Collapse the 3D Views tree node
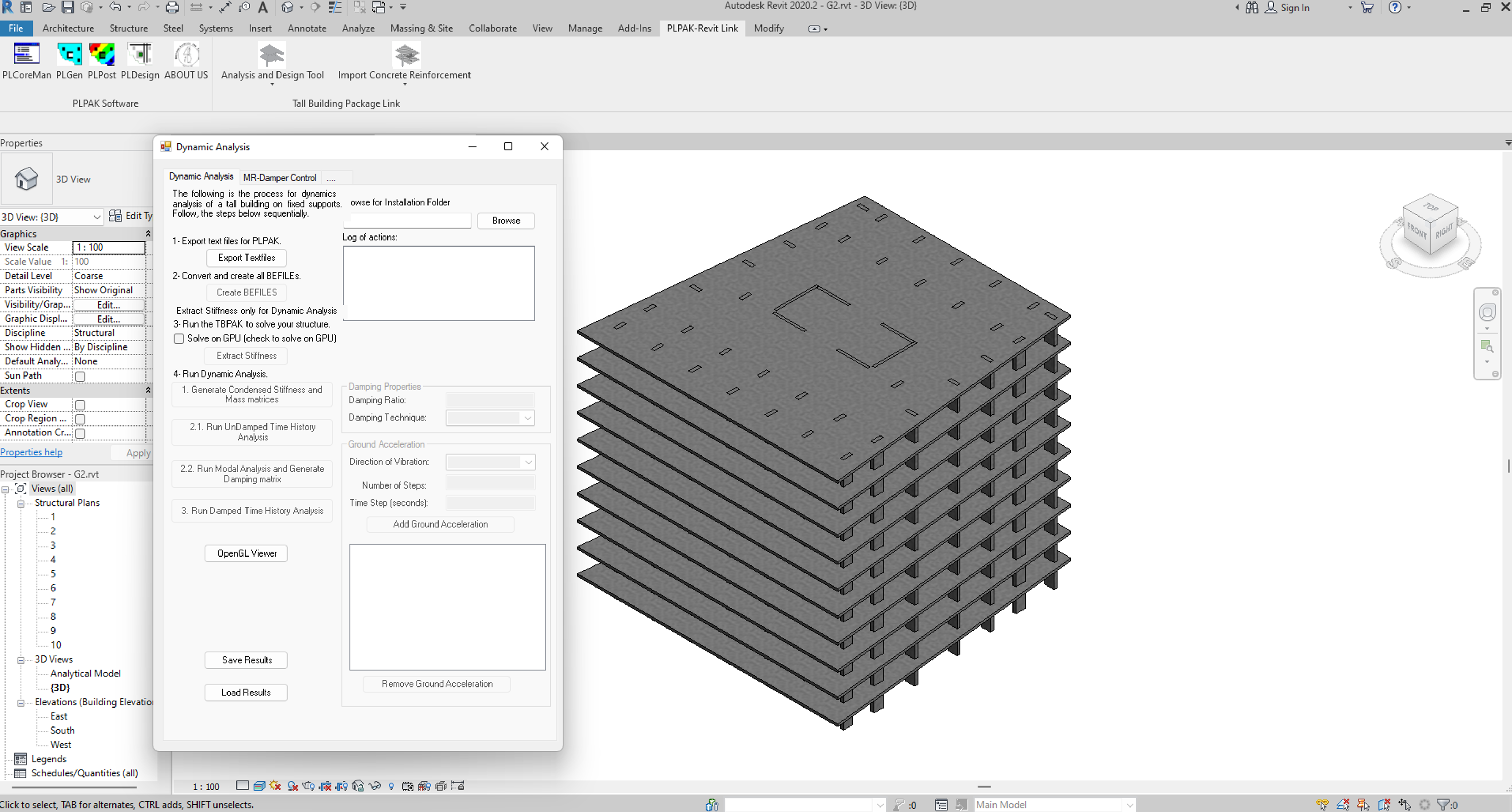This screenshot has height=812, width=1512. (x=21, y=660)
